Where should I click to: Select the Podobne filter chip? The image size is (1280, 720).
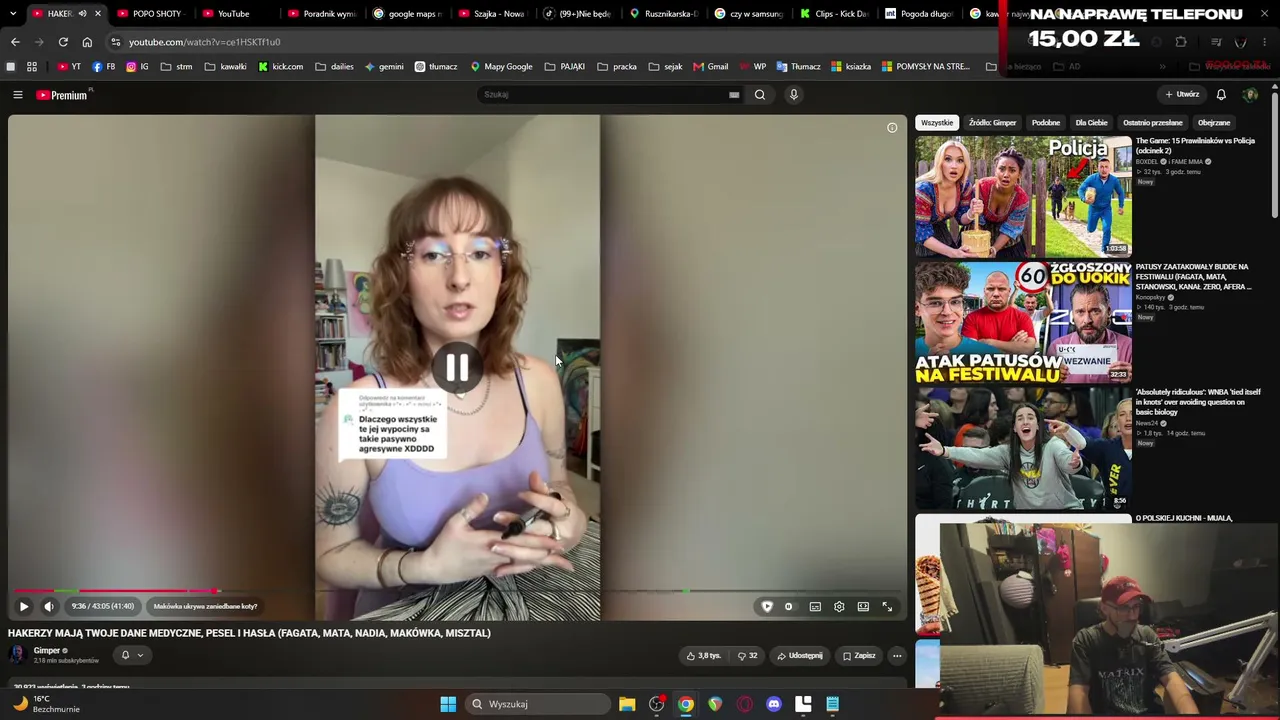point(1046,123)
